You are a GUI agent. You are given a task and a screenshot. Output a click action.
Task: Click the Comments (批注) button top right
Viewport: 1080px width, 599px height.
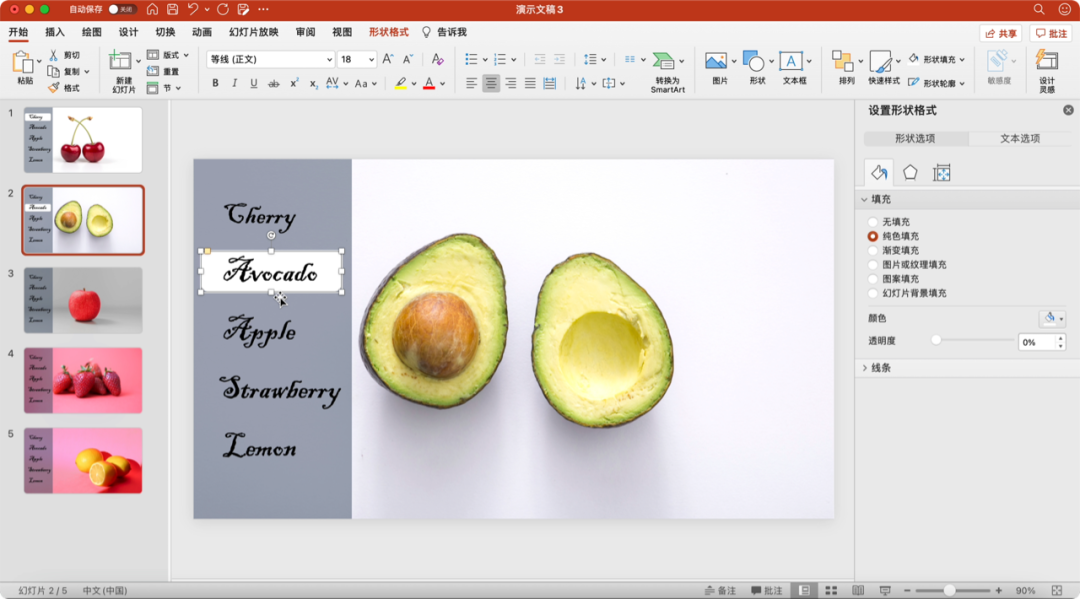pyautogui.click(x=1051, y=33)
